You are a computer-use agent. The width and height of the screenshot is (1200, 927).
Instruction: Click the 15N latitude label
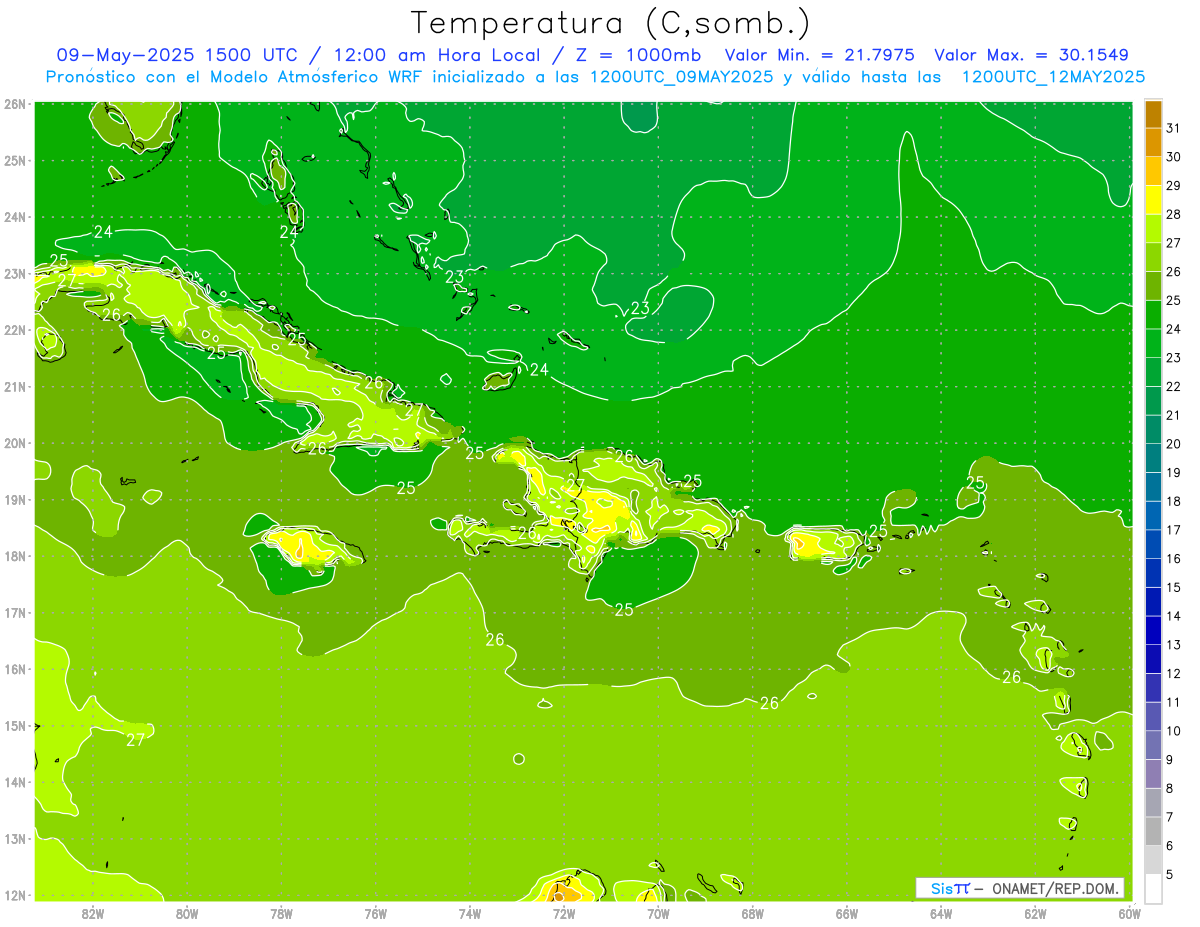(15, 725)
